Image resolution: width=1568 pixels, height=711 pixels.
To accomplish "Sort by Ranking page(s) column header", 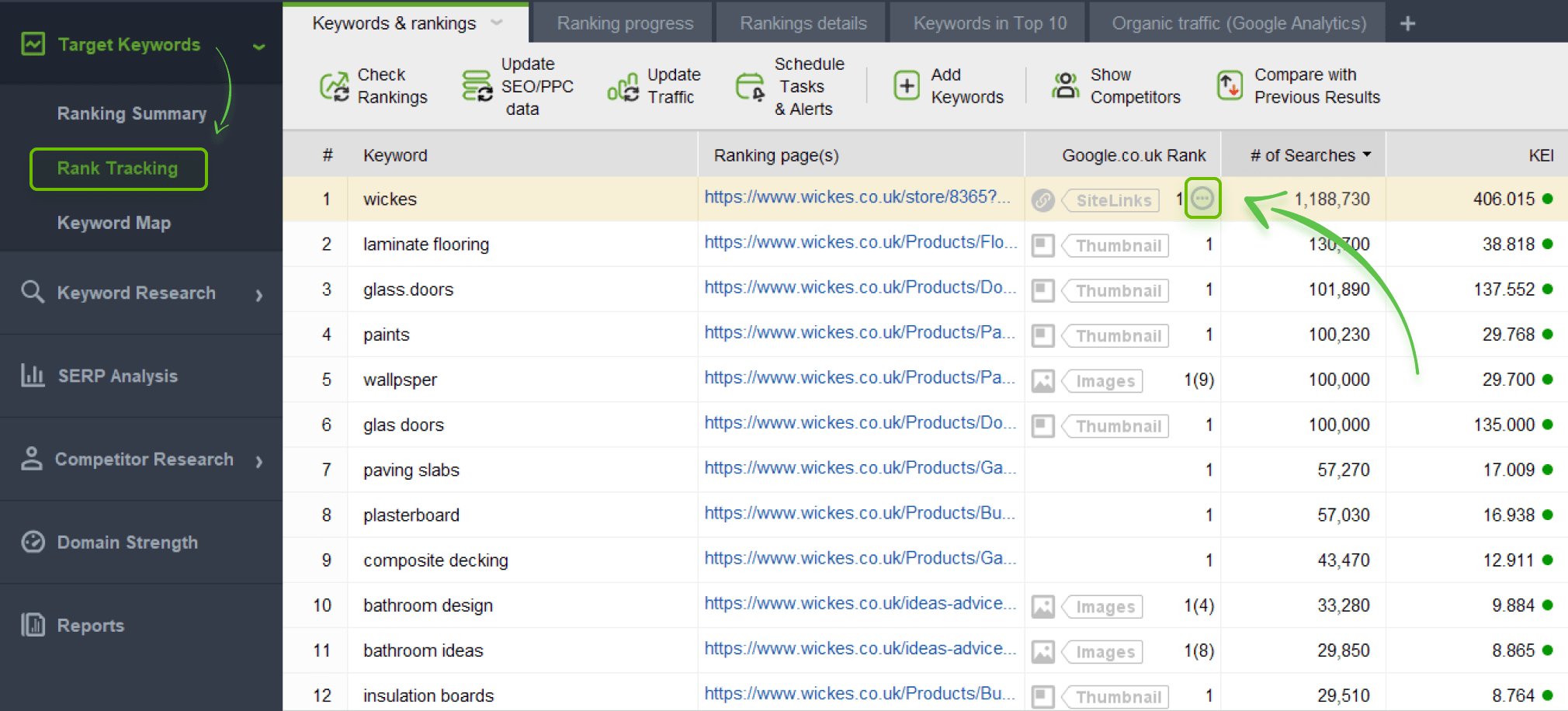I will [x=776, y=155].
